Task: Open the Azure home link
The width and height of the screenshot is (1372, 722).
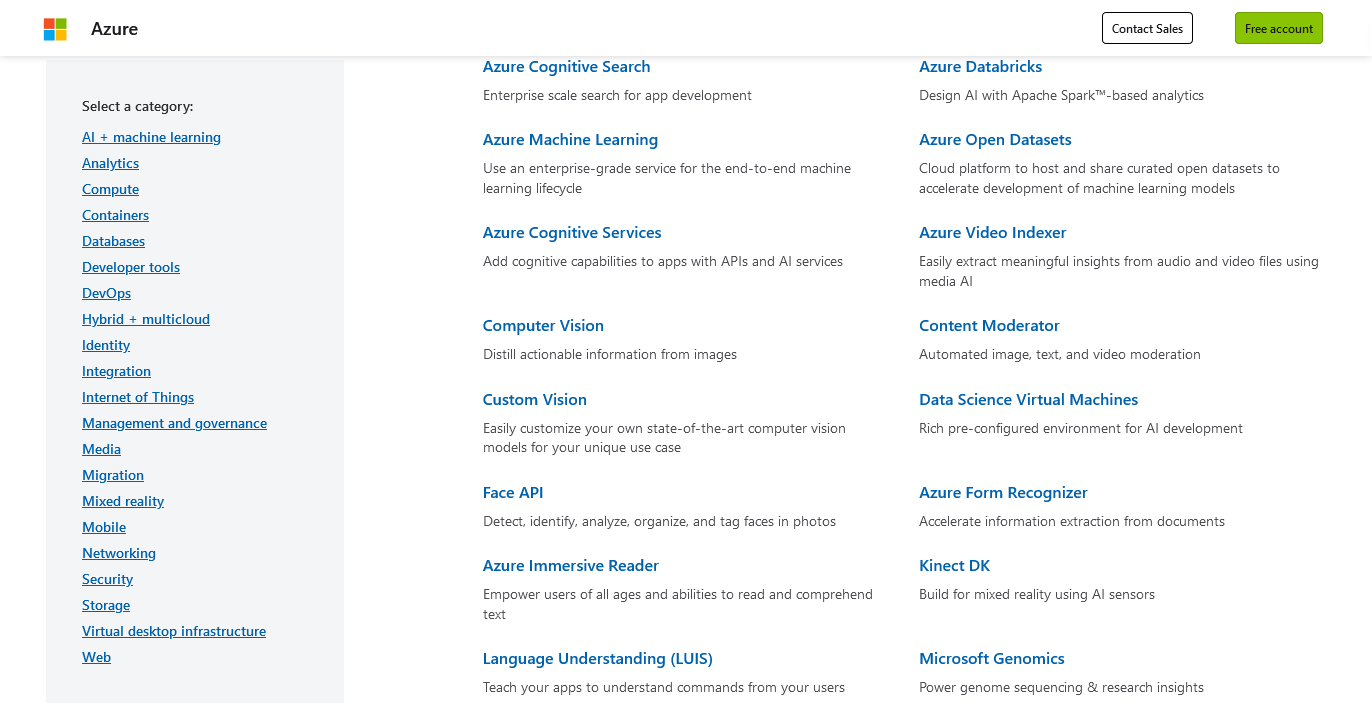Action: click(114, 29)
